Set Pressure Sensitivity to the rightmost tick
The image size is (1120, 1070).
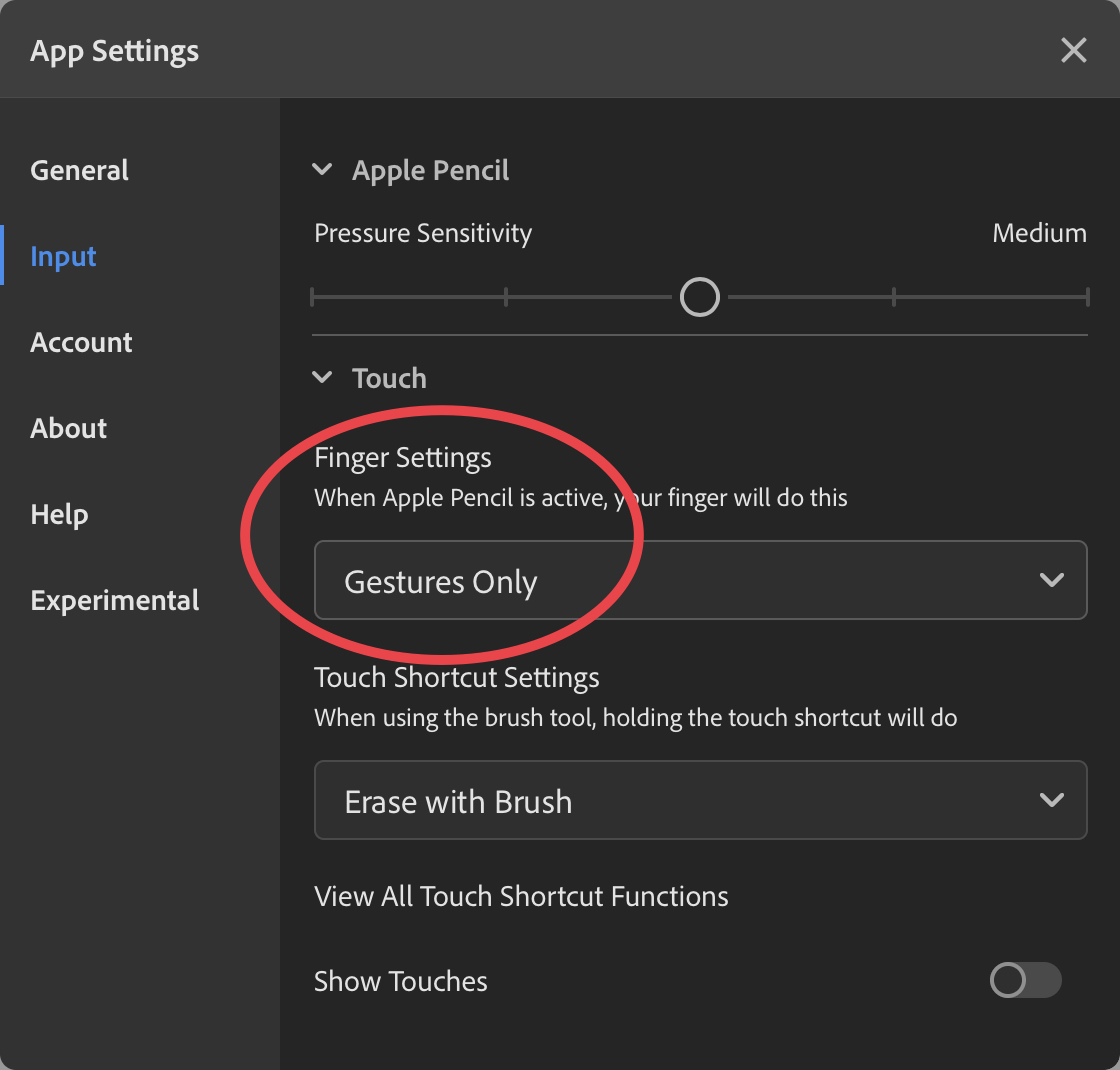(1086, 297)
